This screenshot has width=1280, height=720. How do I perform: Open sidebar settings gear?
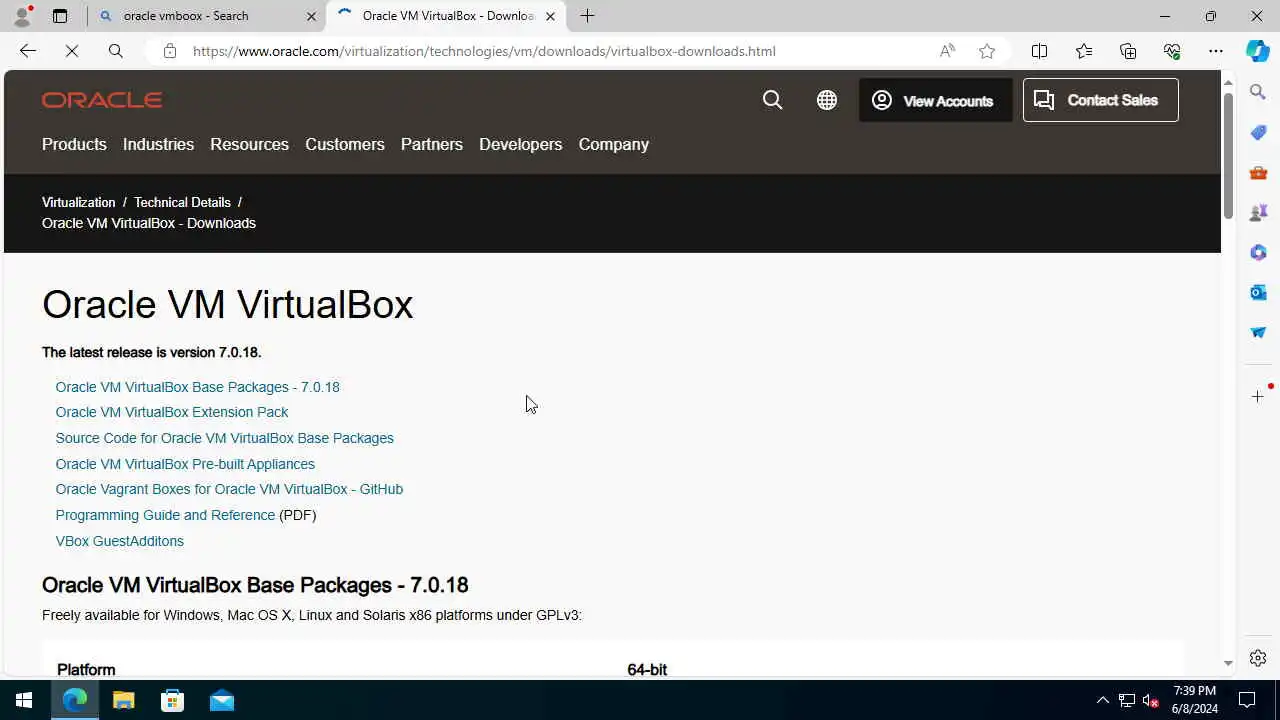[x=1258, y=658]
